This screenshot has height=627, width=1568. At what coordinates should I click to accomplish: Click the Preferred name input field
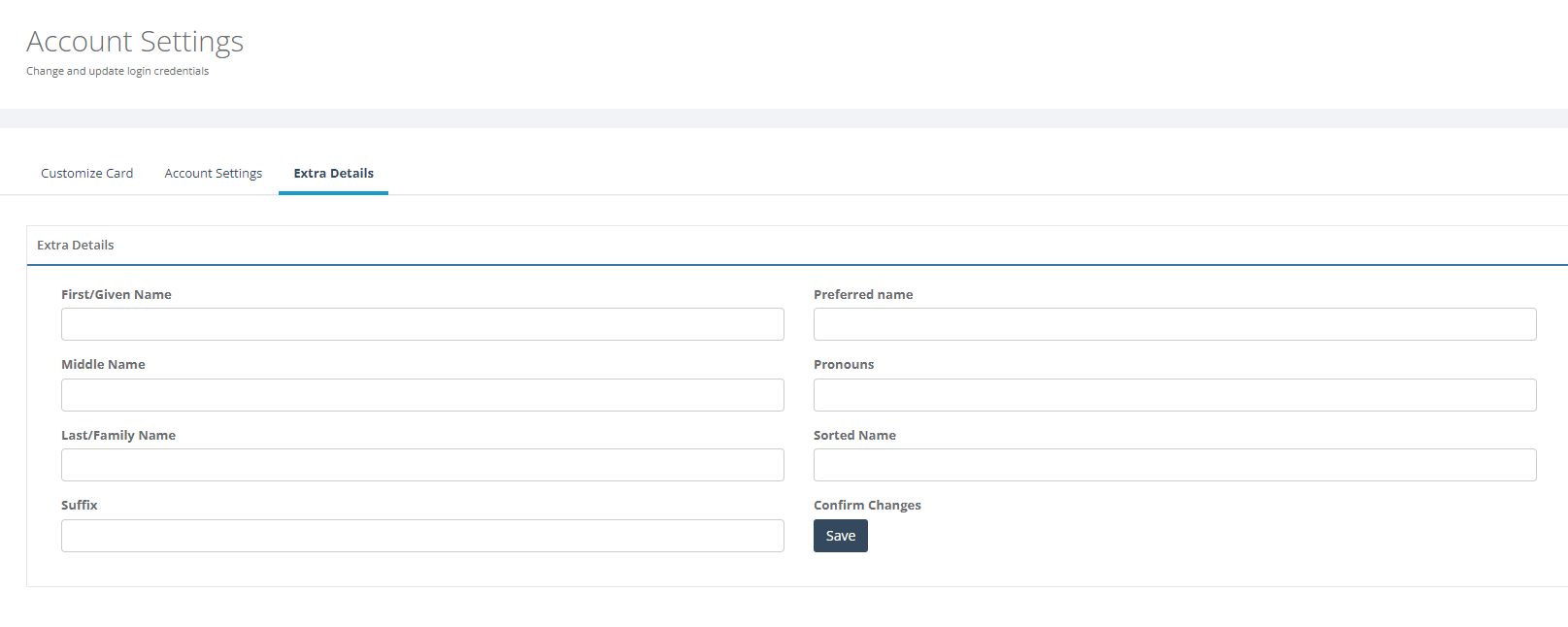click(1175, 324)
